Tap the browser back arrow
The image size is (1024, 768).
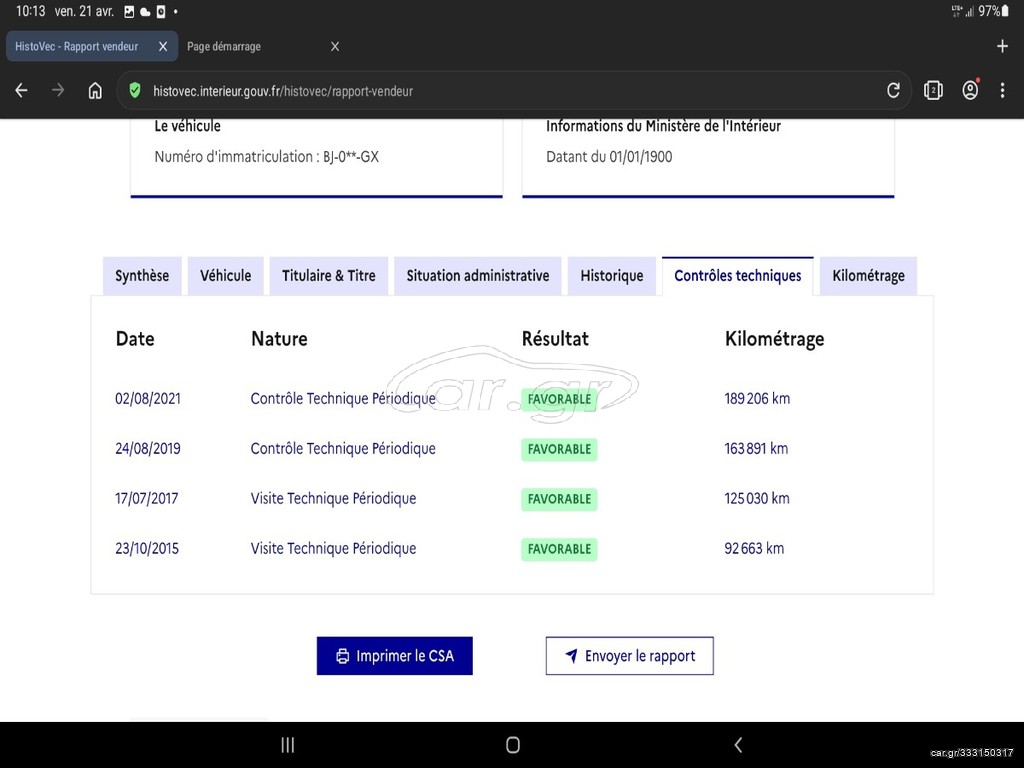coord(21,91)
